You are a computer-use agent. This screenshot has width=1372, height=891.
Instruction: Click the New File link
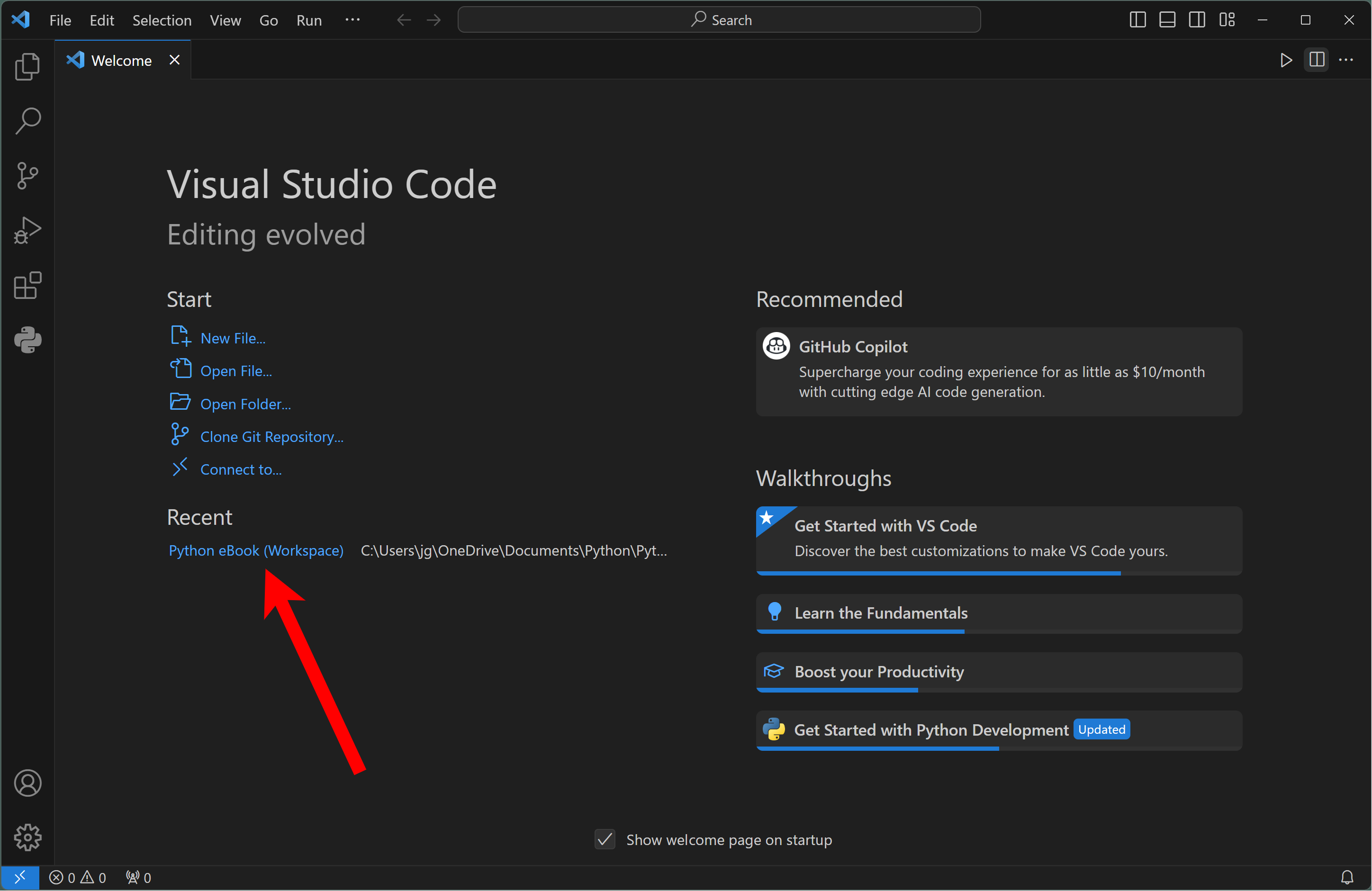(233, 338)
